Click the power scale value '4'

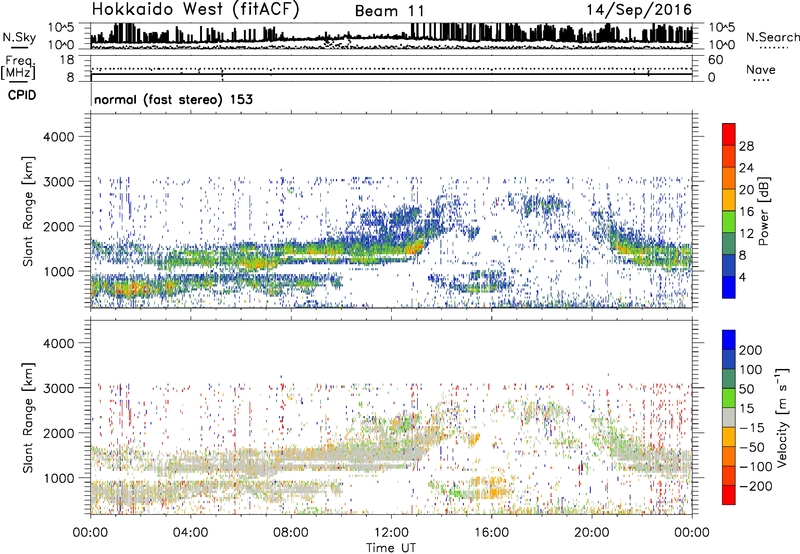(742, 277)
